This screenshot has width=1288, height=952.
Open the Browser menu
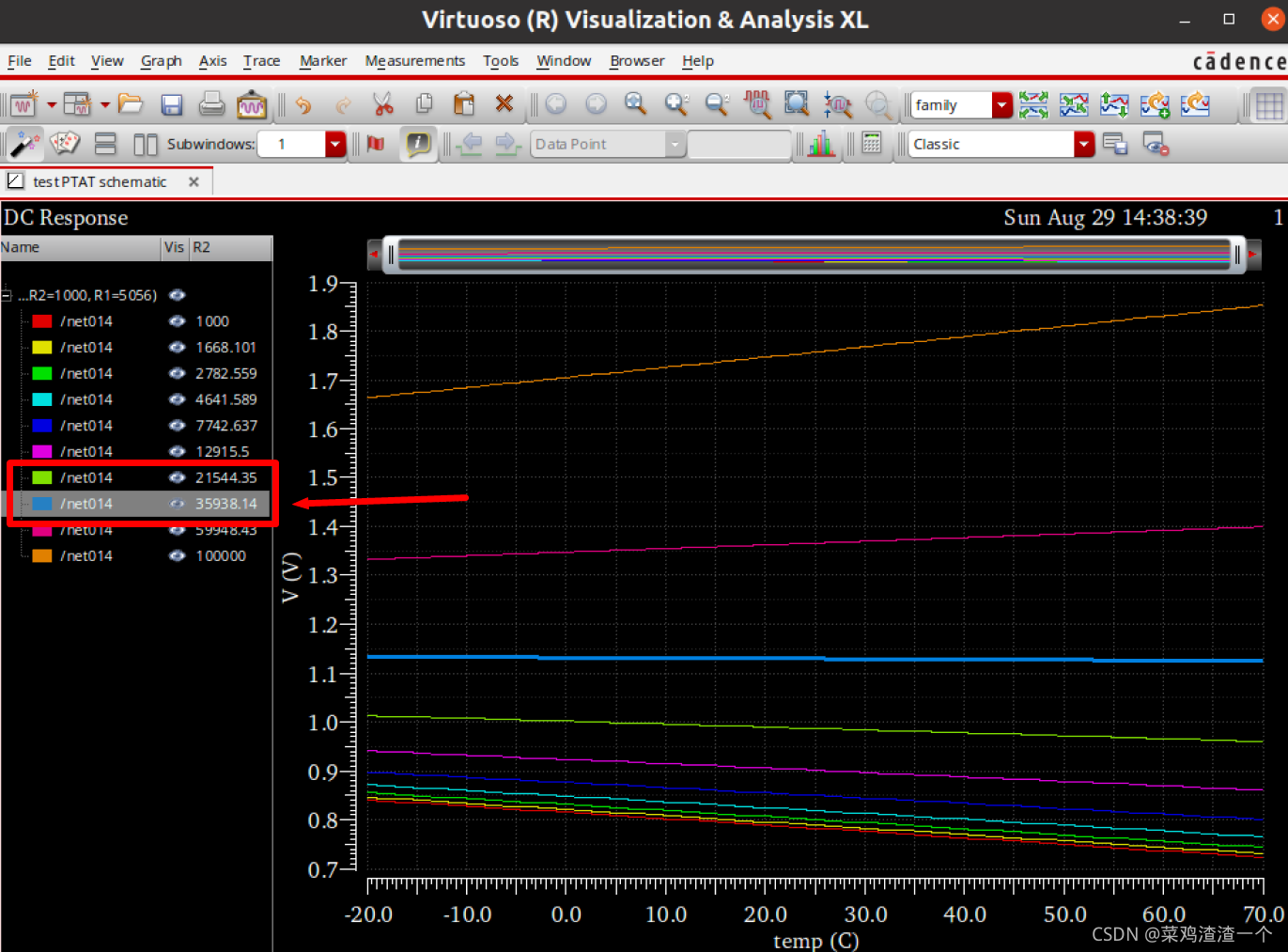[637, 60]
